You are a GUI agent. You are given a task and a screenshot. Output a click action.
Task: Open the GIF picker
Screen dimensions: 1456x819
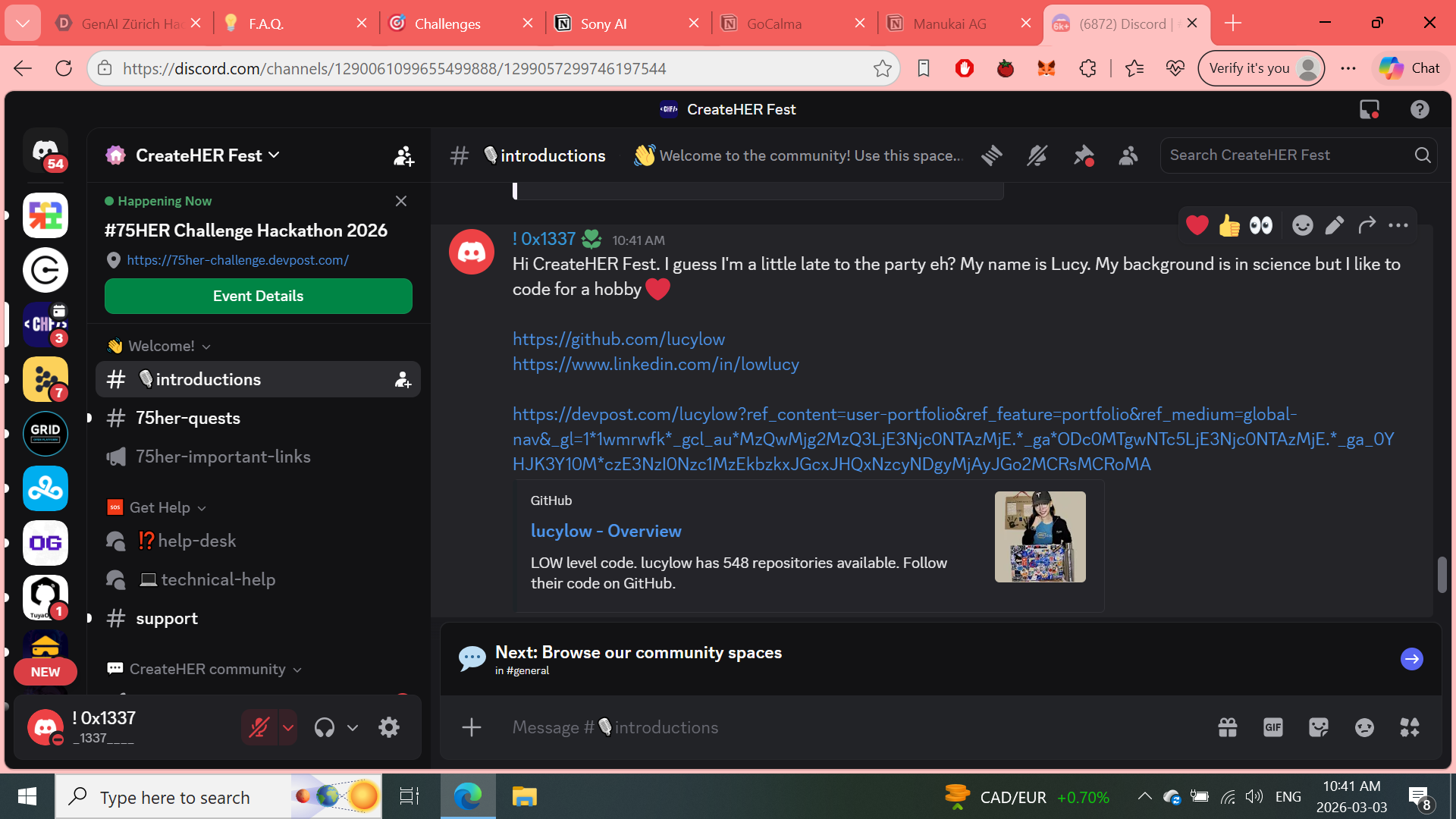pyautogui.click(x=1272, y=728)
